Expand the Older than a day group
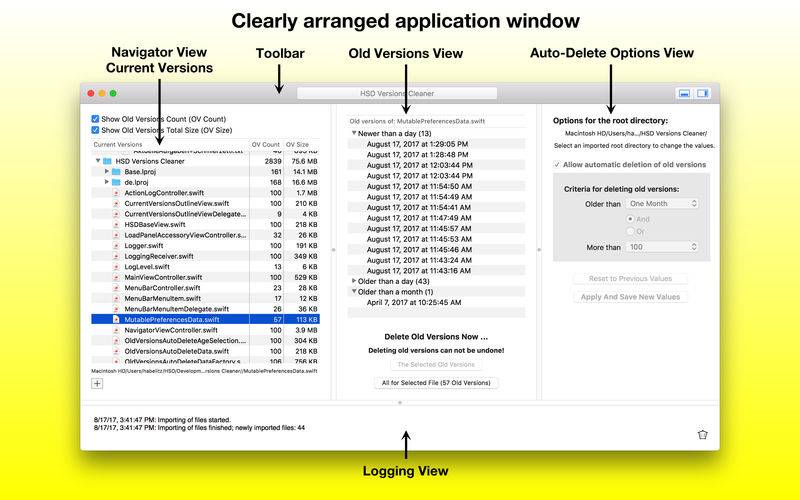 coord(354,281)
